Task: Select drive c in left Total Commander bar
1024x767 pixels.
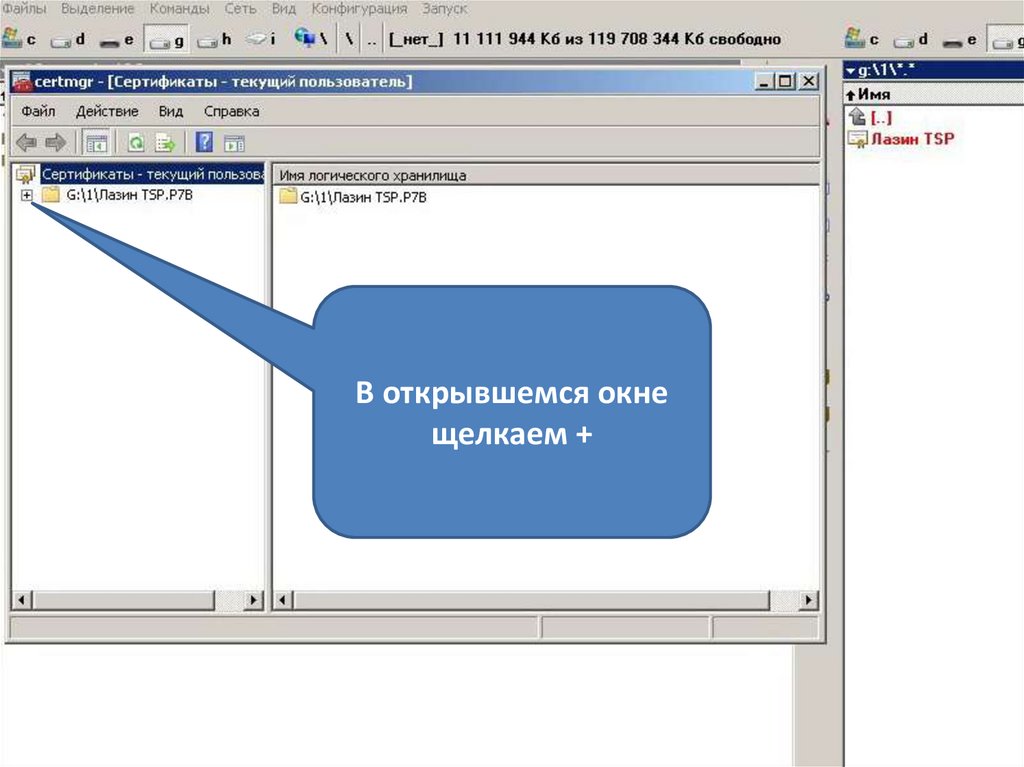Action: click(18, 39)
